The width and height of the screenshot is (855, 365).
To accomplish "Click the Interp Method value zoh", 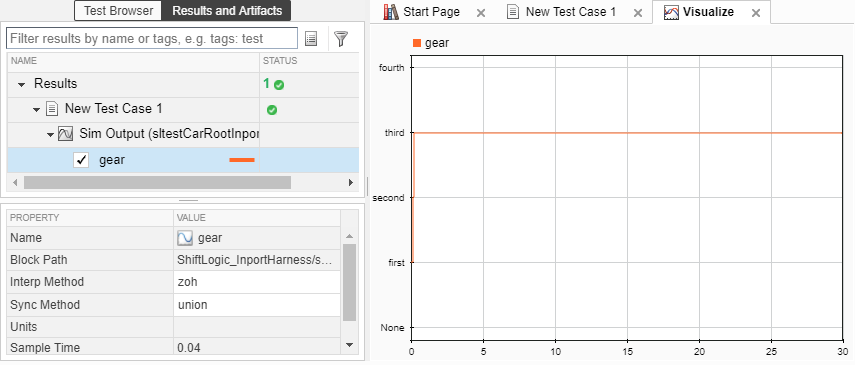I will [x=257, y=282].
